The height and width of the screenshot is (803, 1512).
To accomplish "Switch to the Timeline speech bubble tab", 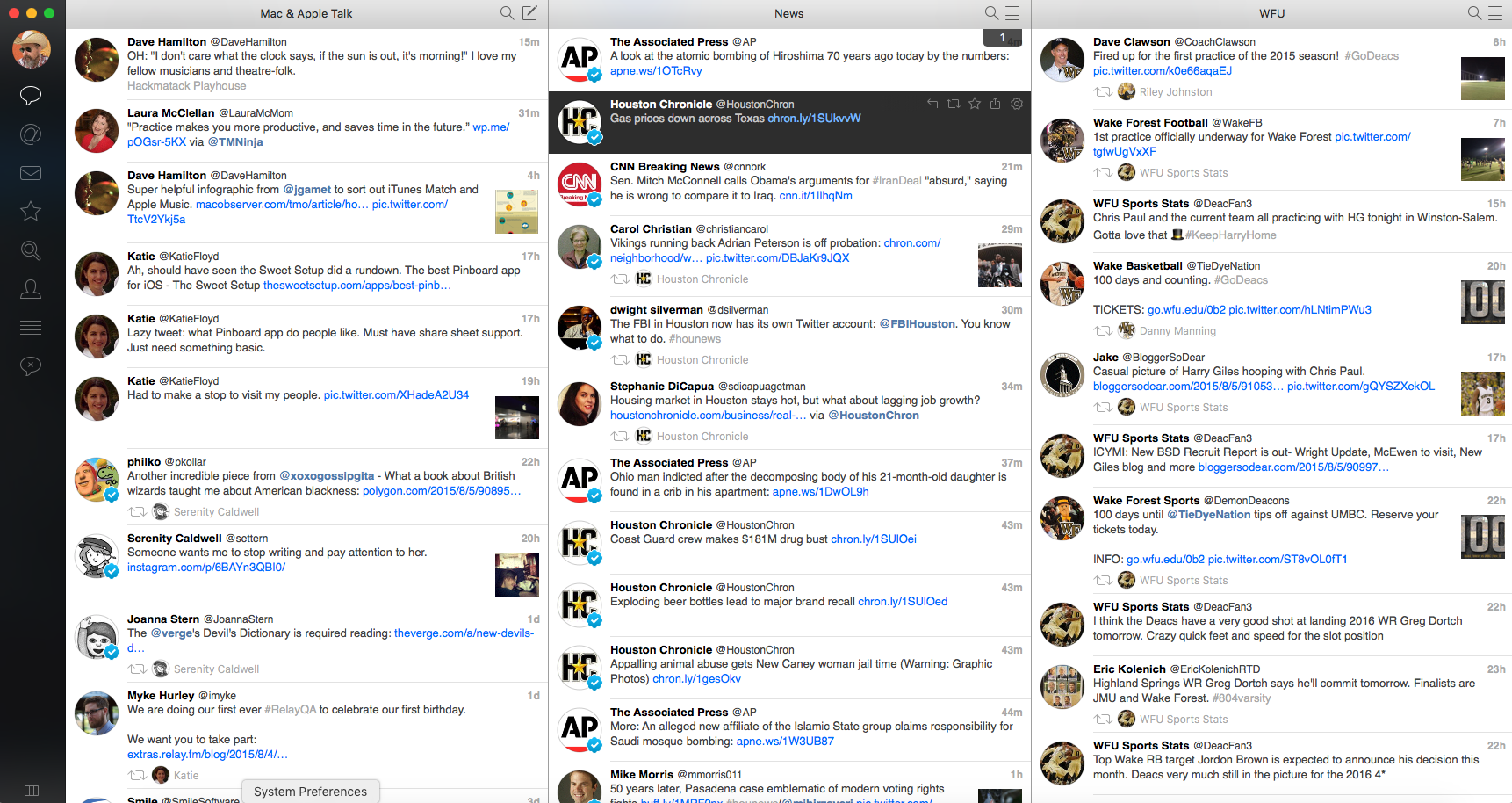I will (x=31, y=95).
